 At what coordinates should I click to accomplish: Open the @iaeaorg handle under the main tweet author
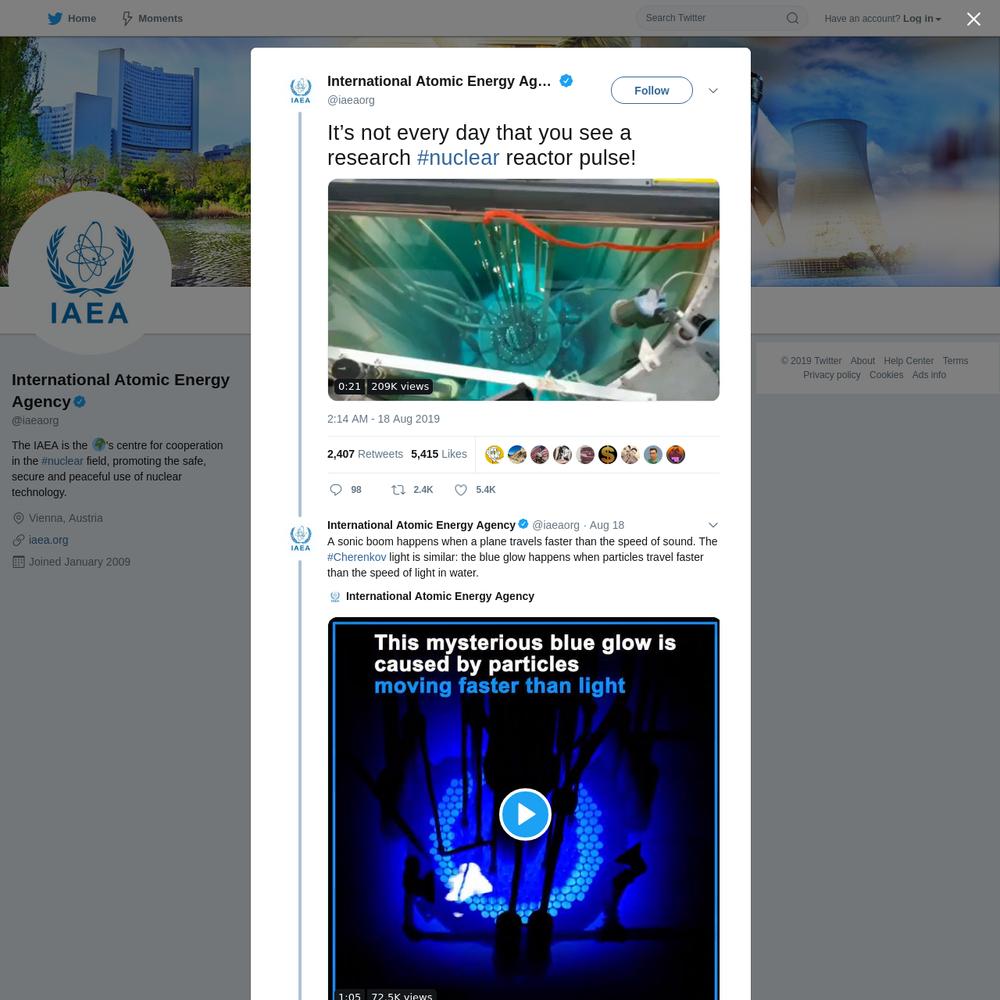pyautogui.click(x=351, y=100)
